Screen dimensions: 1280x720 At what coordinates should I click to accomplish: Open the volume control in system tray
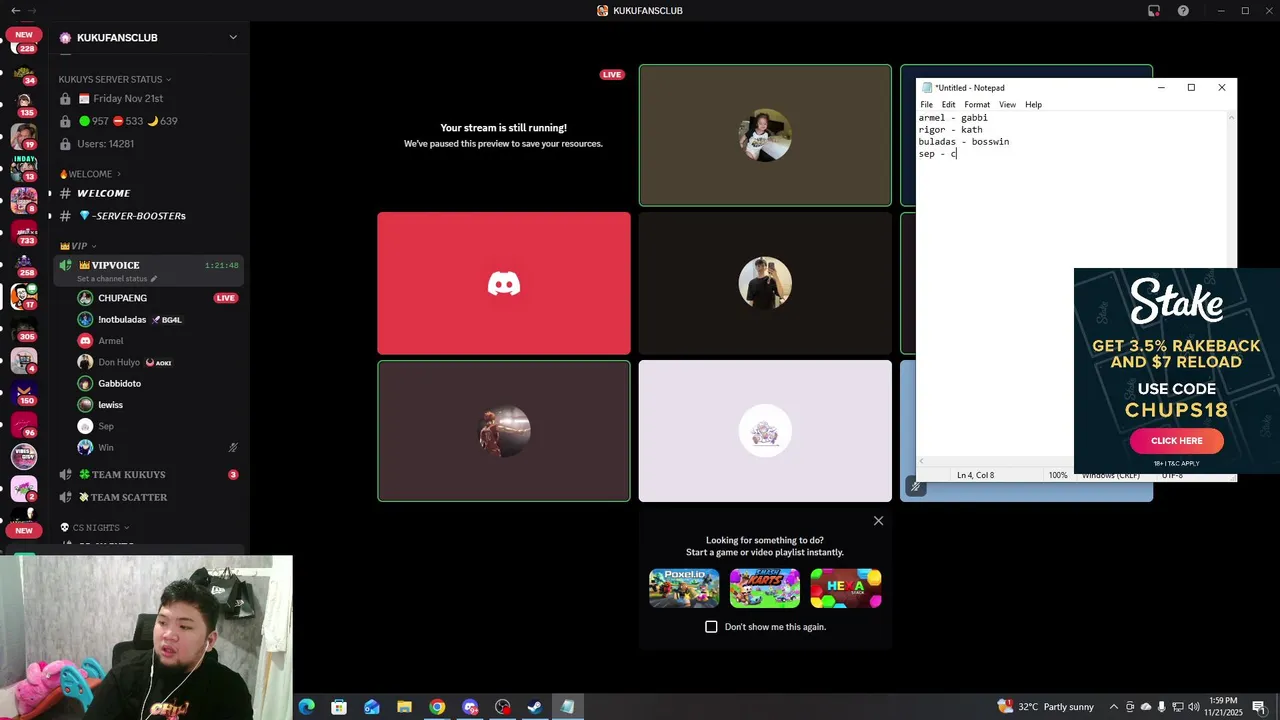[1193, 707]
